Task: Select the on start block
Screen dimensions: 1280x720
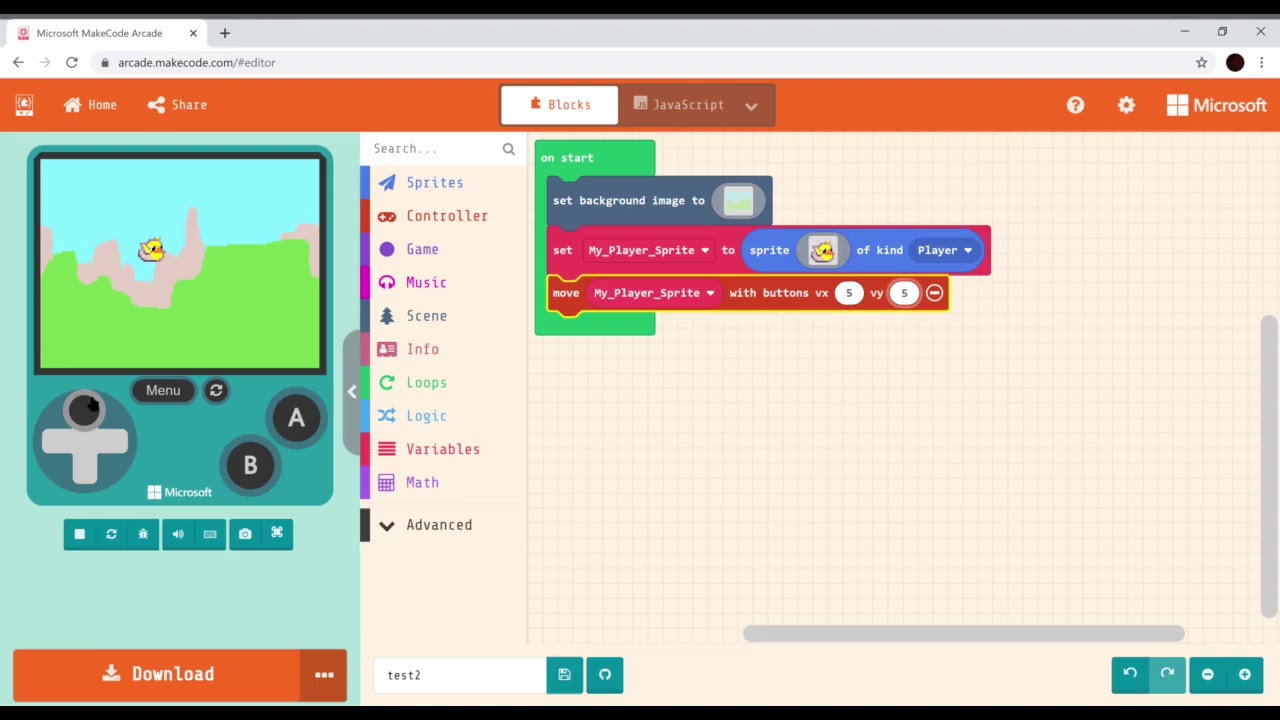Action: pyautogui.click(x=567, y=158)
